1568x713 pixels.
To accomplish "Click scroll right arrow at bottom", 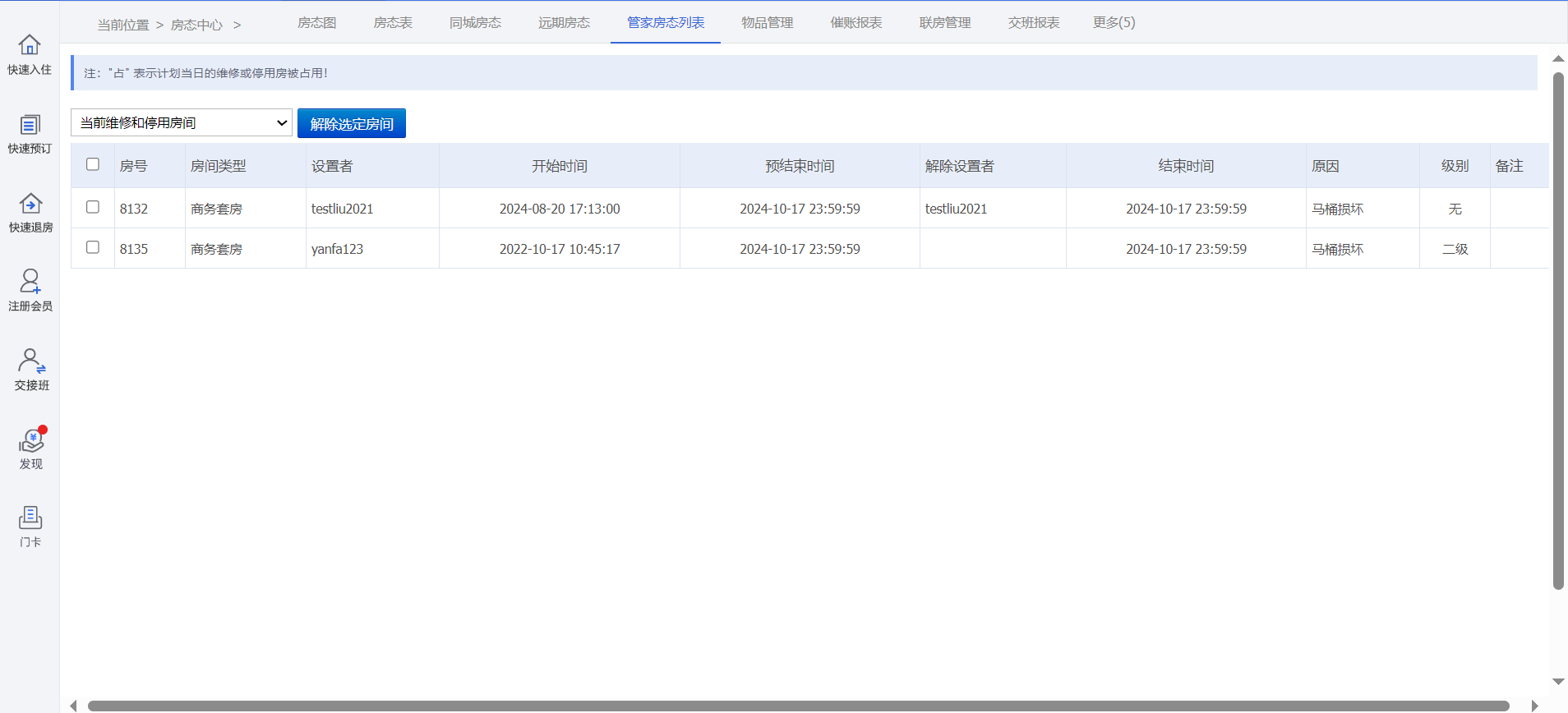I will click(x=1534, y=706).
